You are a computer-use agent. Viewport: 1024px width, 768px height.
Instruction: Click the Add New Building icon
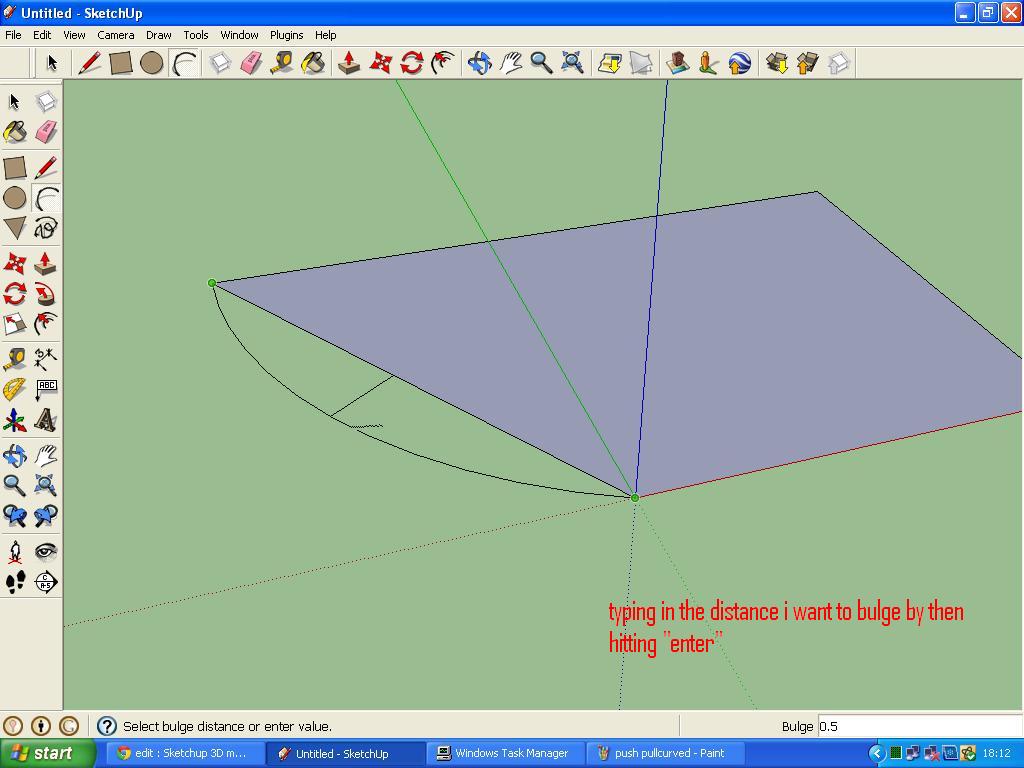pos(677,63)
